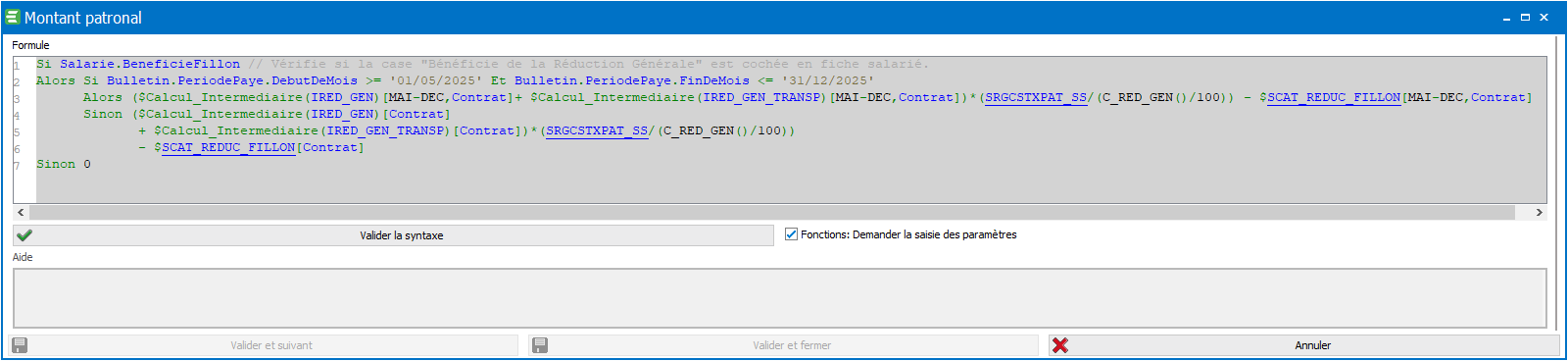Click Salarie.BeneficieFillon on line 1
This screenshot has height=361, width=1568.
[150, 64]
